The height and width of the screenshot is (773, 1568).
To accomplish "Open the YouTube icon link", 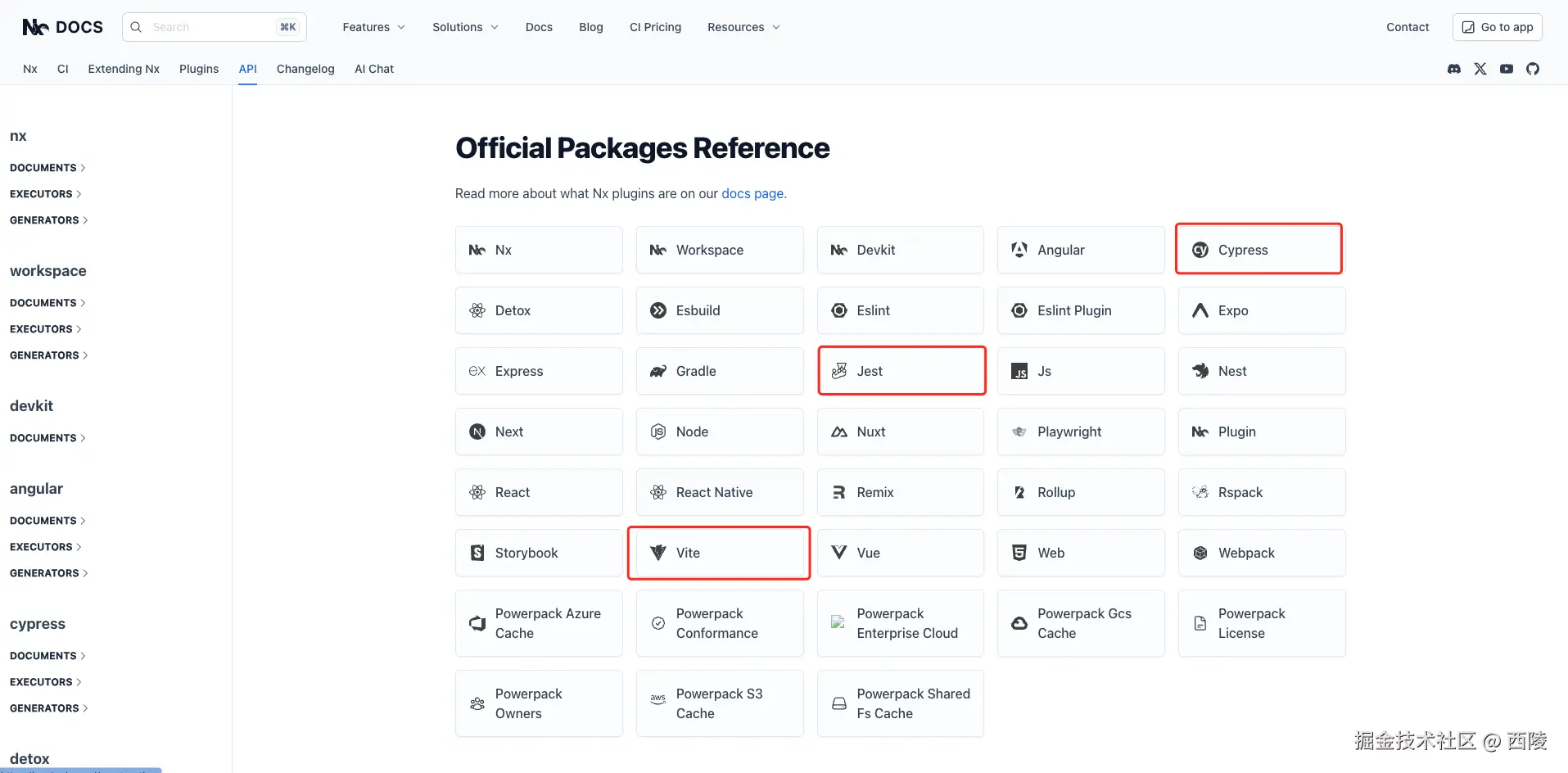I will click(x=1507, y=69).
